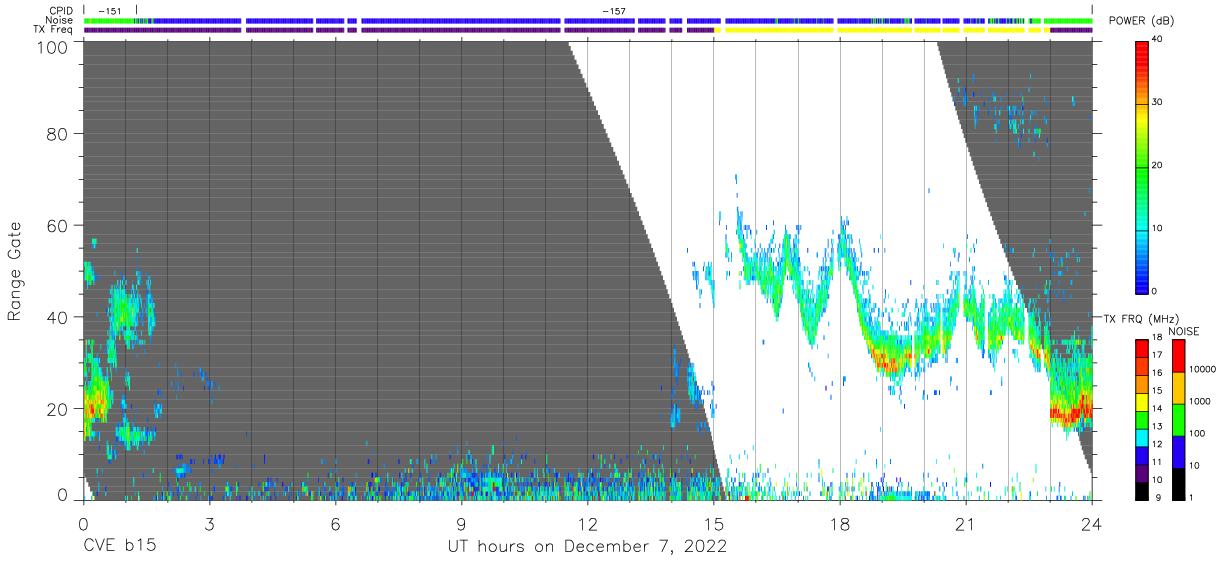The width and height of the screenshot is (1228, 567).
Task: Click the 18 tick on TX frequency legend
Action: (x=1158, y=339)
